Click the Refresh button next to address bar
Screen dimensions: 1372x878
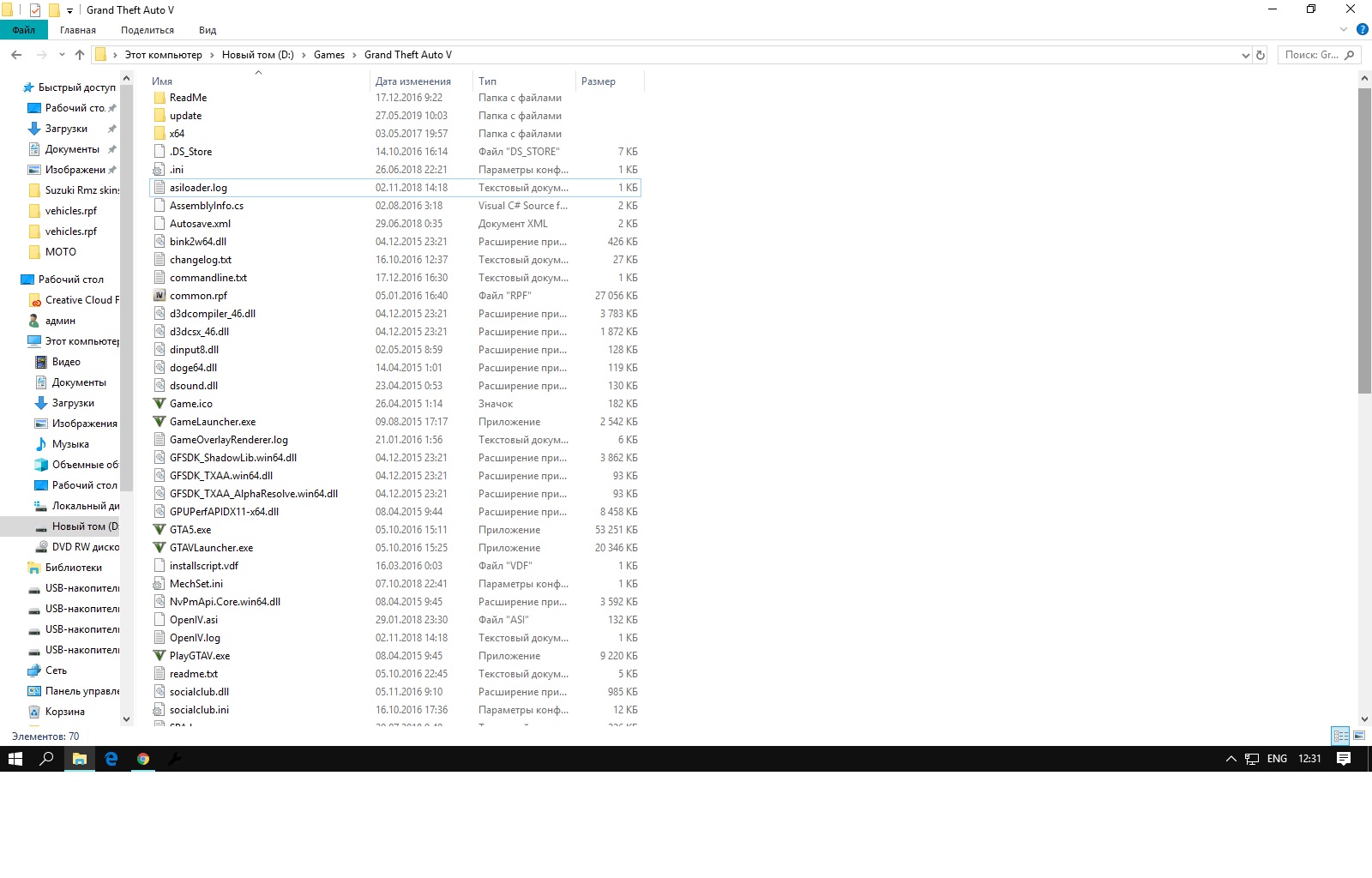pos(1261,55)
